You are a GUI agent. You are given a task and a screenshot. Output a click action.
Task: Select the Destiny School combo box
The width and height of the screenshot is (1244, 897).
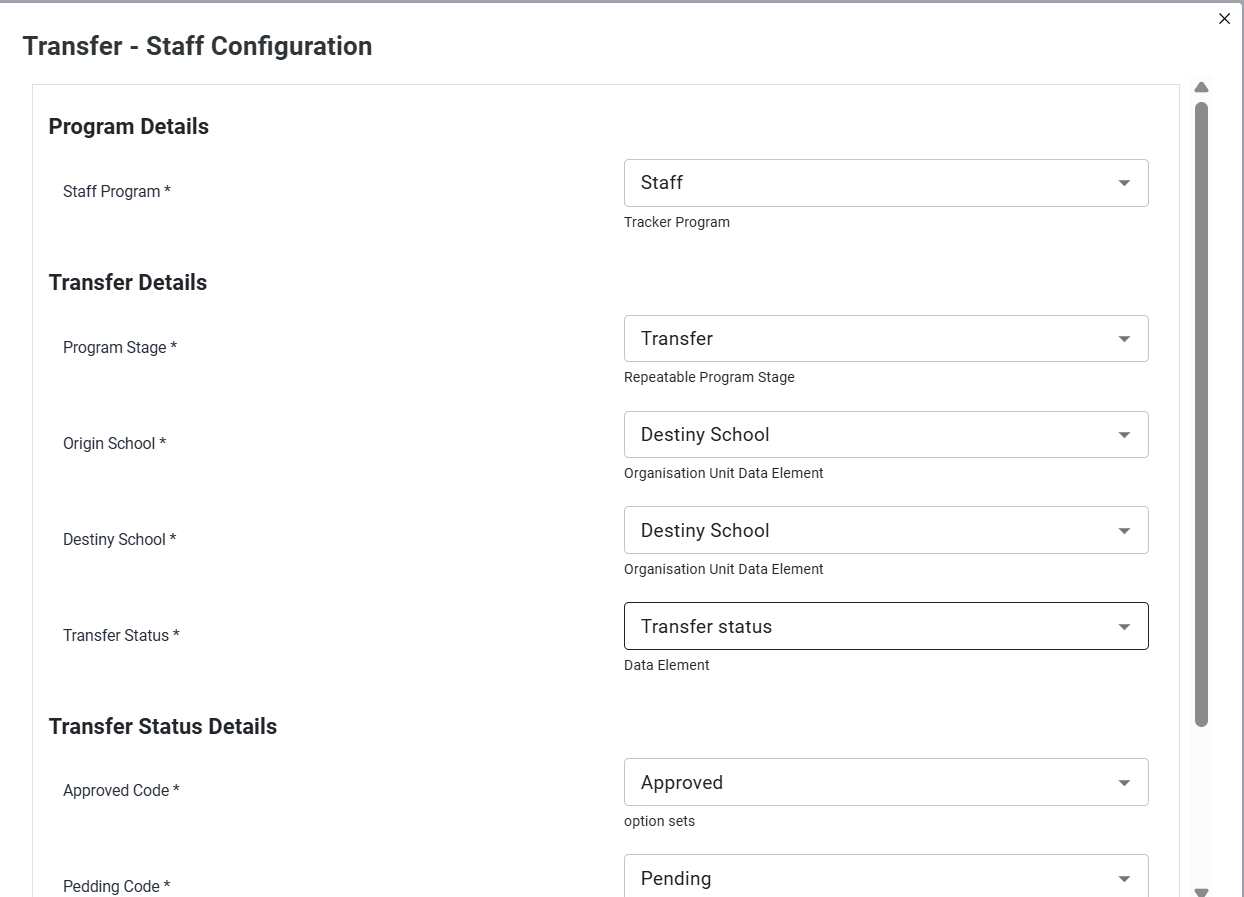pos(886,530)
